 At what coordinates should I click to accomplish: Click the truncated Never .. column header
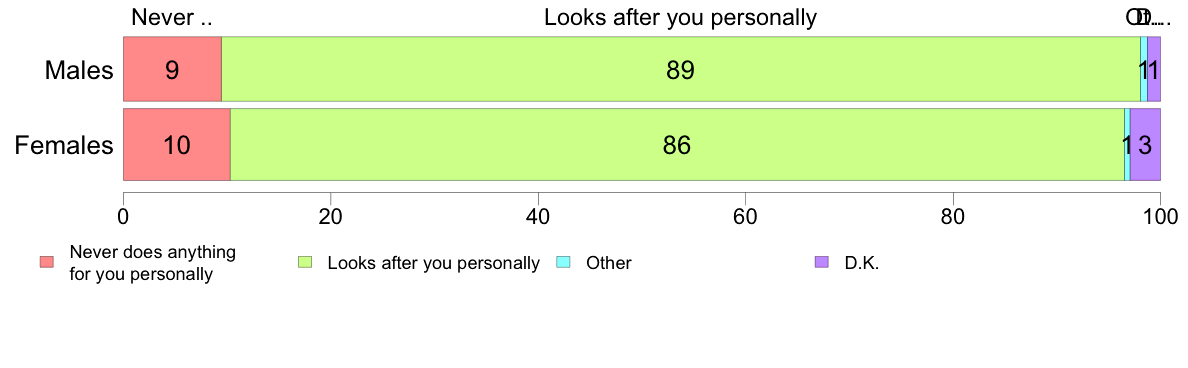[x=171, y=17]
